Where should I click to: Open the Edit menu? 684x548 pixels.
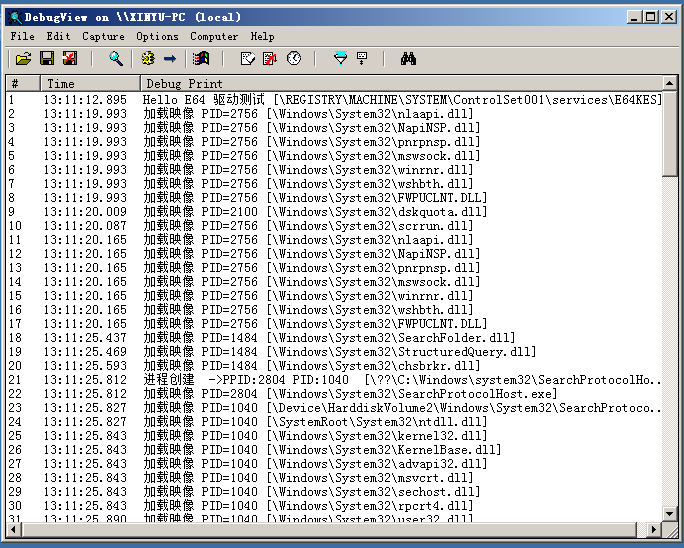click(x=58, y=36)
